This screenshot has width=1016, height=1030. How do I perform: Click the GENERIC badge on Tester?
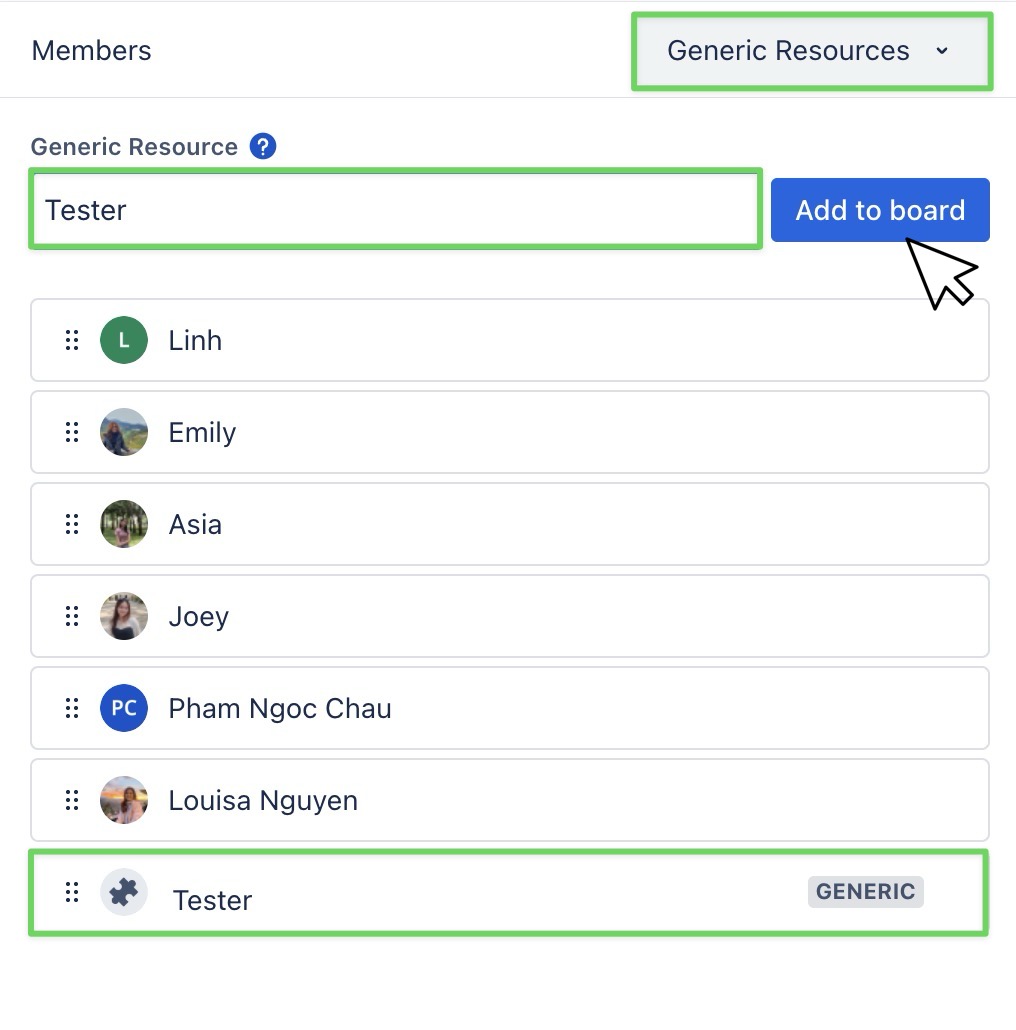[865, 892]
